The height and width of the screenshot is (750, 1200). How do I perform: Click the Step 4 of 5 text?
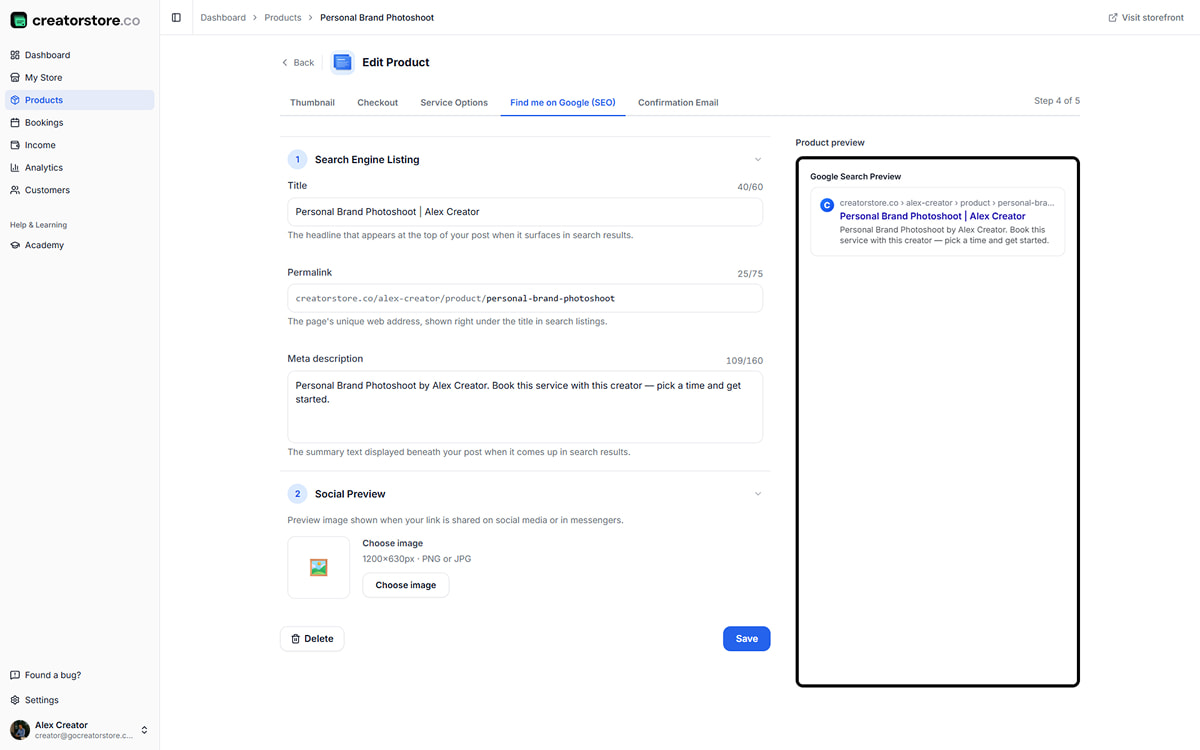tap(1057, 101)
